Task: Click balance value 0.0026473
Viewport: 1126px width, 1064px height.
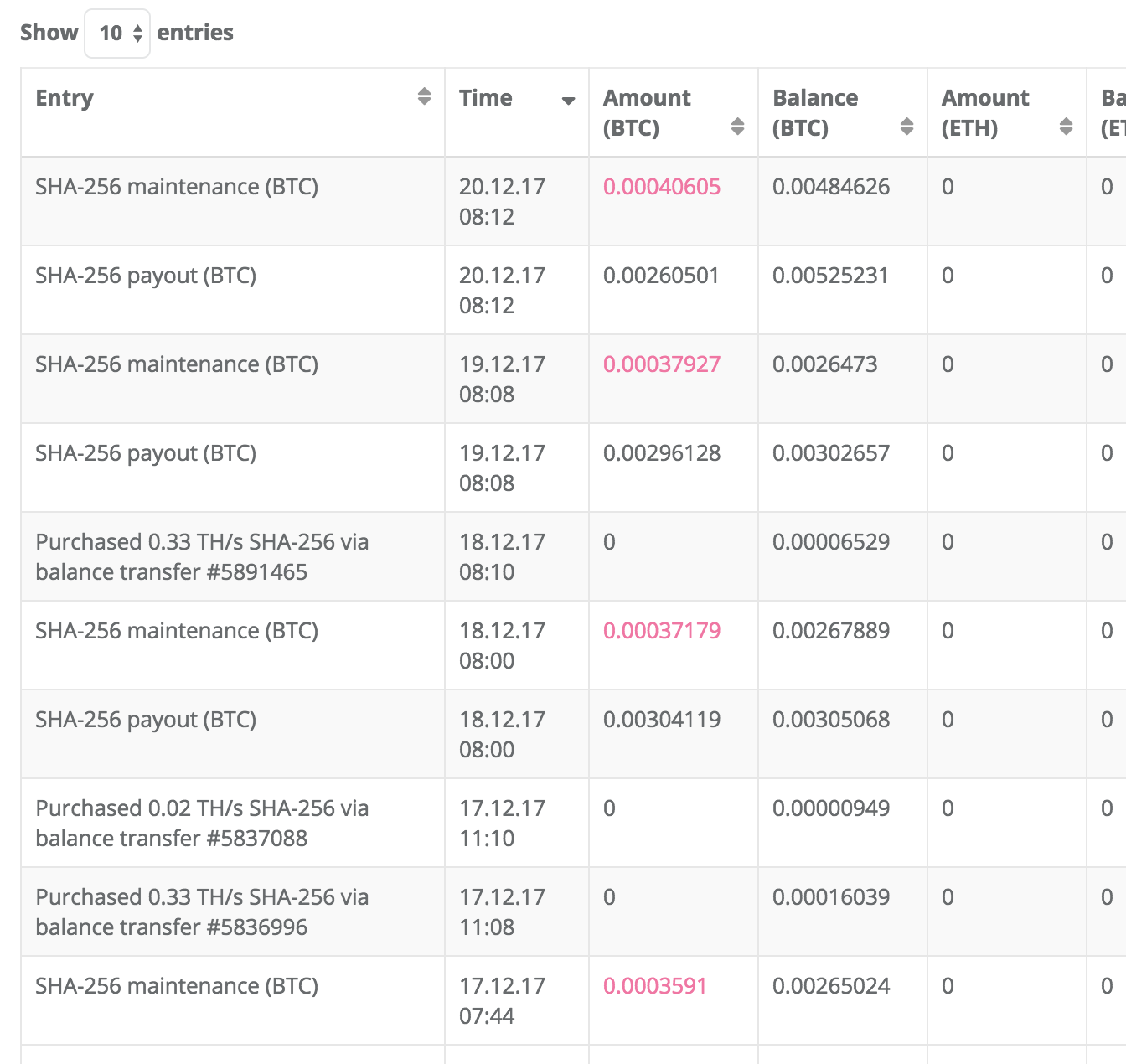Action: pyautogui.click(x=825, y=364)
